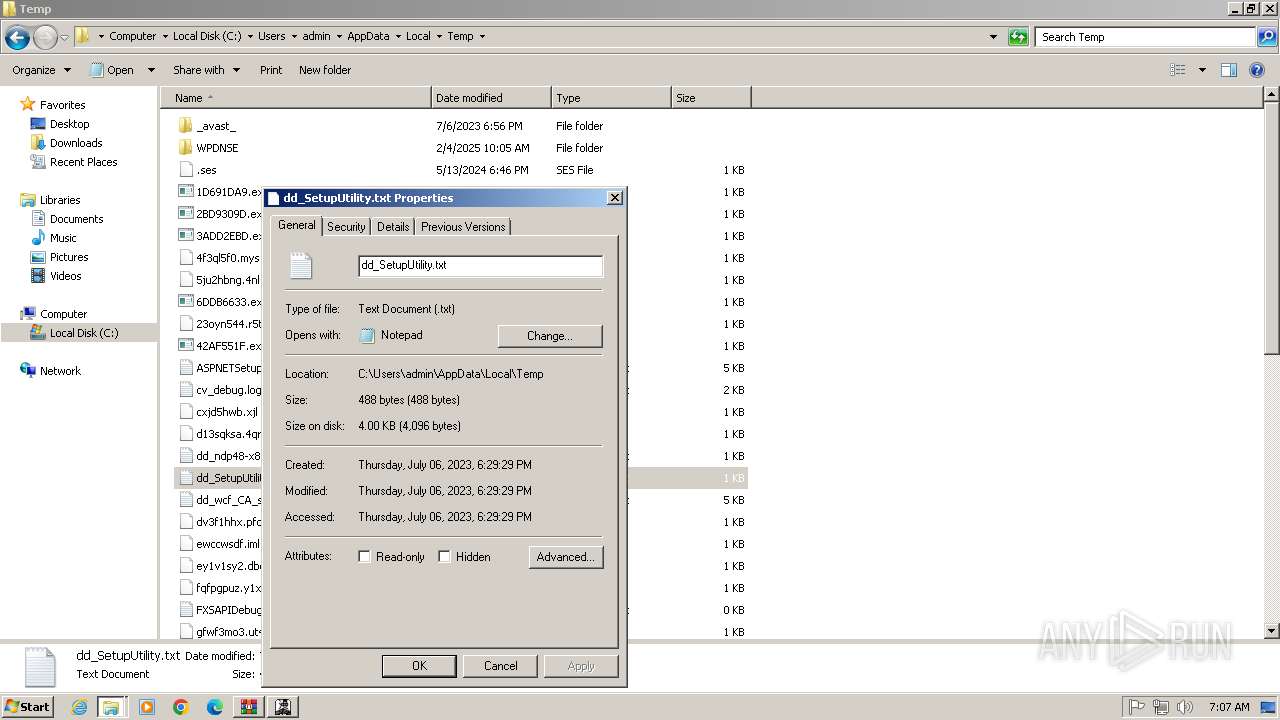
Task: Expand the address bar history dropdown
Action: point(993,37)
